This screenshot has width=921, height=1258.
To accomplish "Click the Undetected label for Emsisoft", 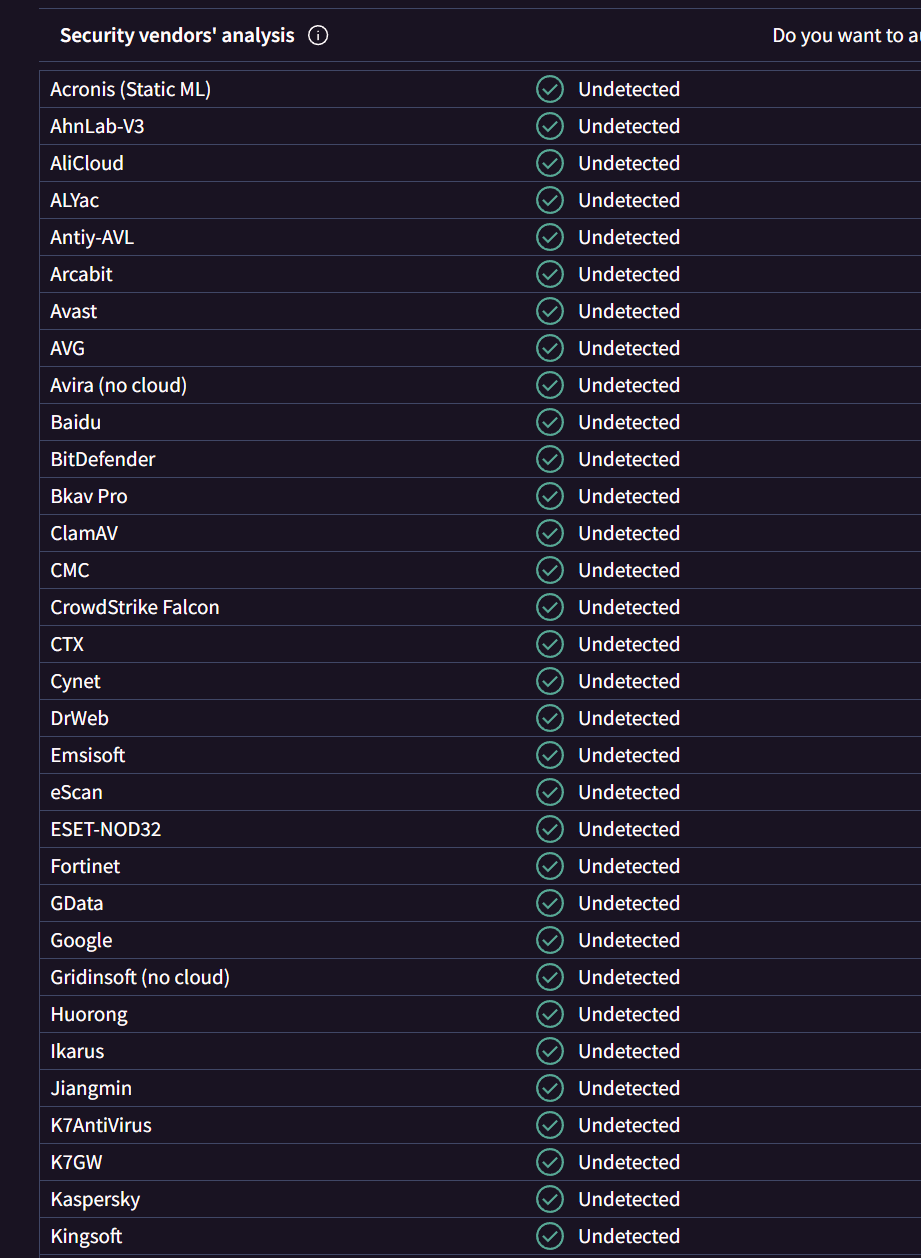I will click(x=629, y=755).
